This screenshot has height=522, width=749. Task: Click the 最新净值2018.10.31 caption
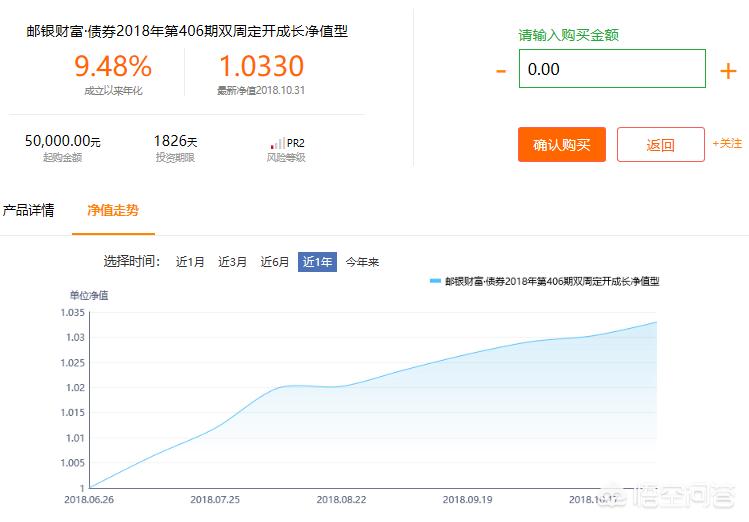coord(261,90)
